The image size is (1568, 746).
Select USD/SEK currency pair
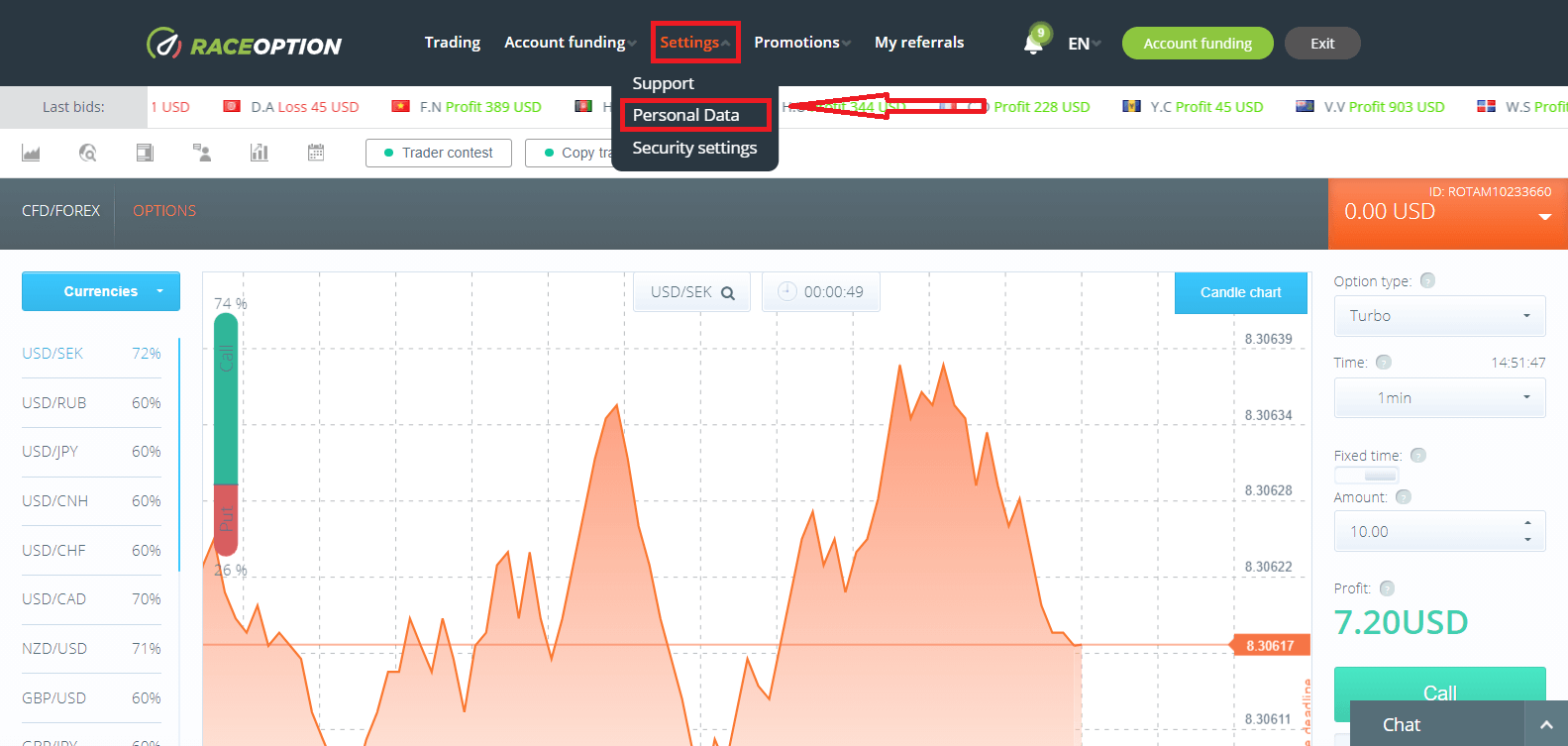pyautogui.click(x=91, y=354)
